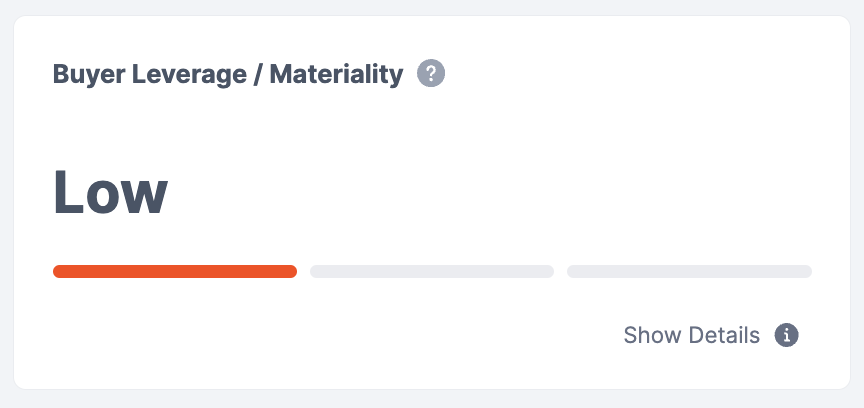Click the rightmost gray progress segment

(x=689, y=271)
